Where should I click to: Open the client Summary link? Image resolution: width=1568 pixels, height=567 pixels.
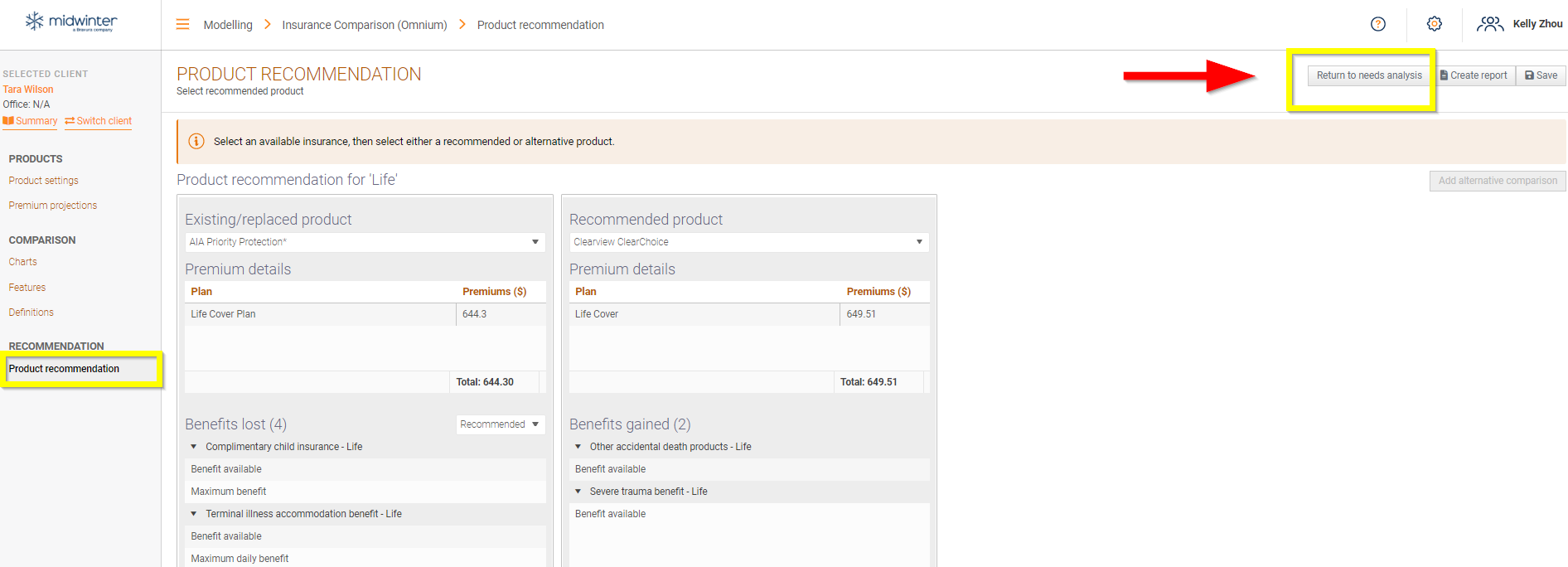click(x=31, y=121)
